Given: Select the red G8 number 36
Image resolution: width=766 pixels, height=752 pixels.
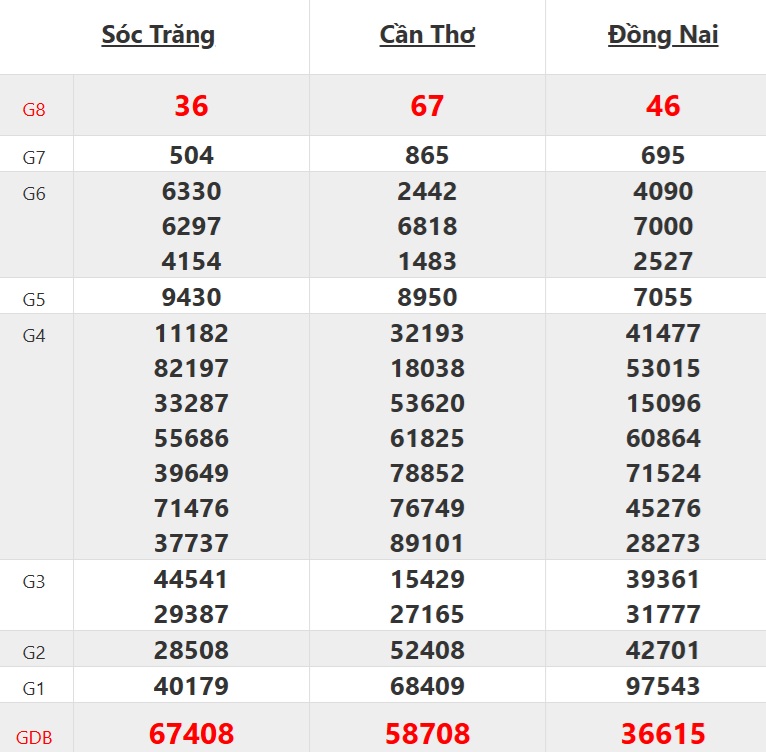Looking at the screenshot, I should (191, 105).
